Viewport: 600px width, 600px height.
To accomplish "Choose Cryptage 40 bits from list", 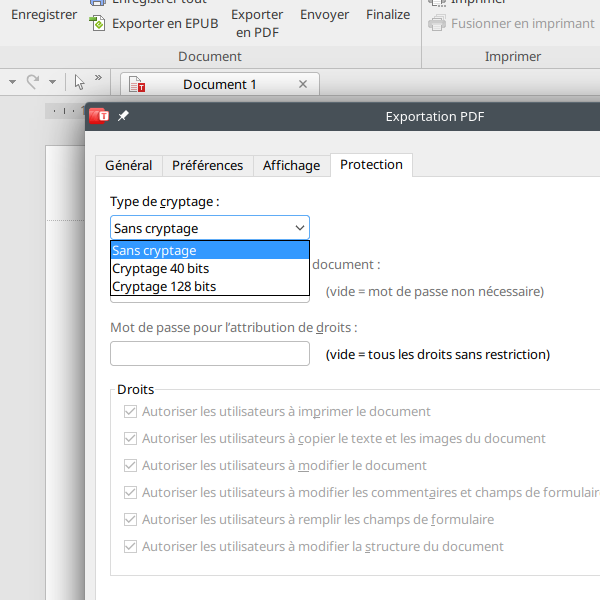I will 161,268.
